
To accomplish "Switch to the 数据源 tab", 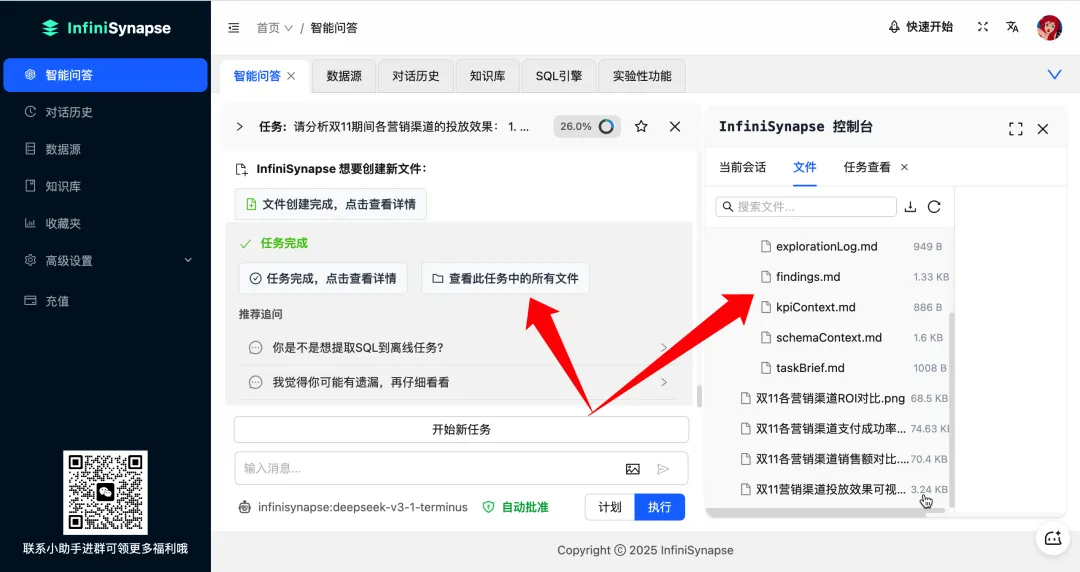I will [344, 76].
